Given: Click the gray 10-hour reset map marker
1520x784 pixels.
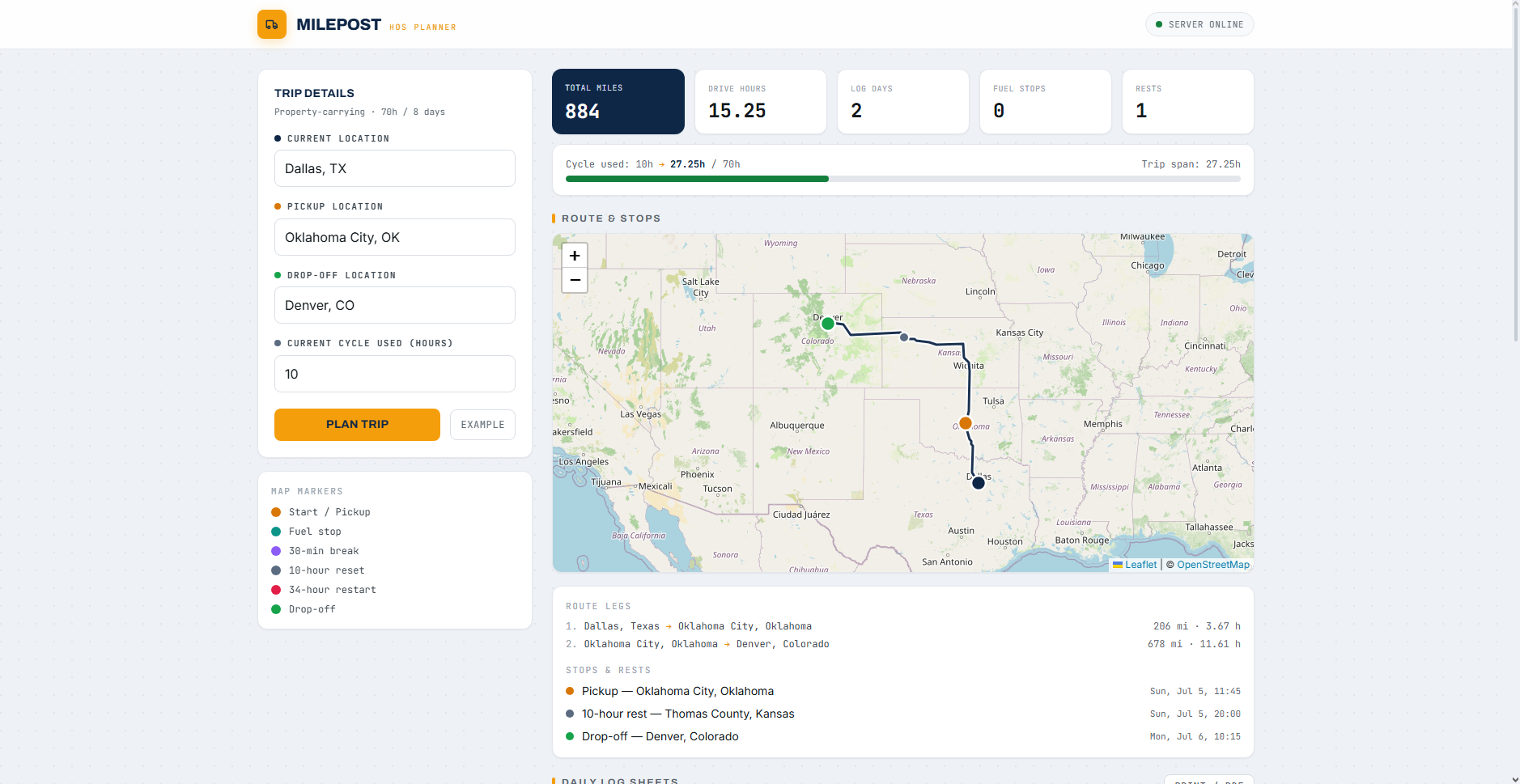Looking at the screenshot, I should (x=904, y=337).
